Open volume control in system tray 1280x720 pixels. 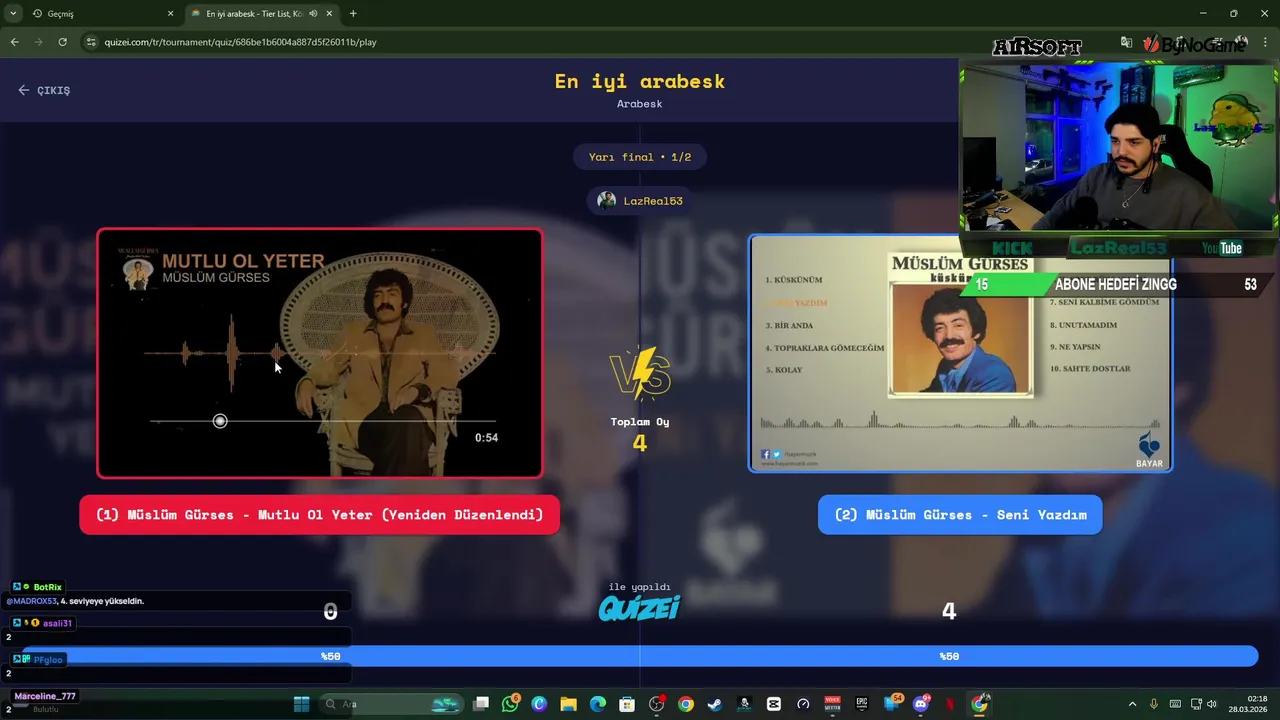pyautogui.click(x=1212, y=704)
